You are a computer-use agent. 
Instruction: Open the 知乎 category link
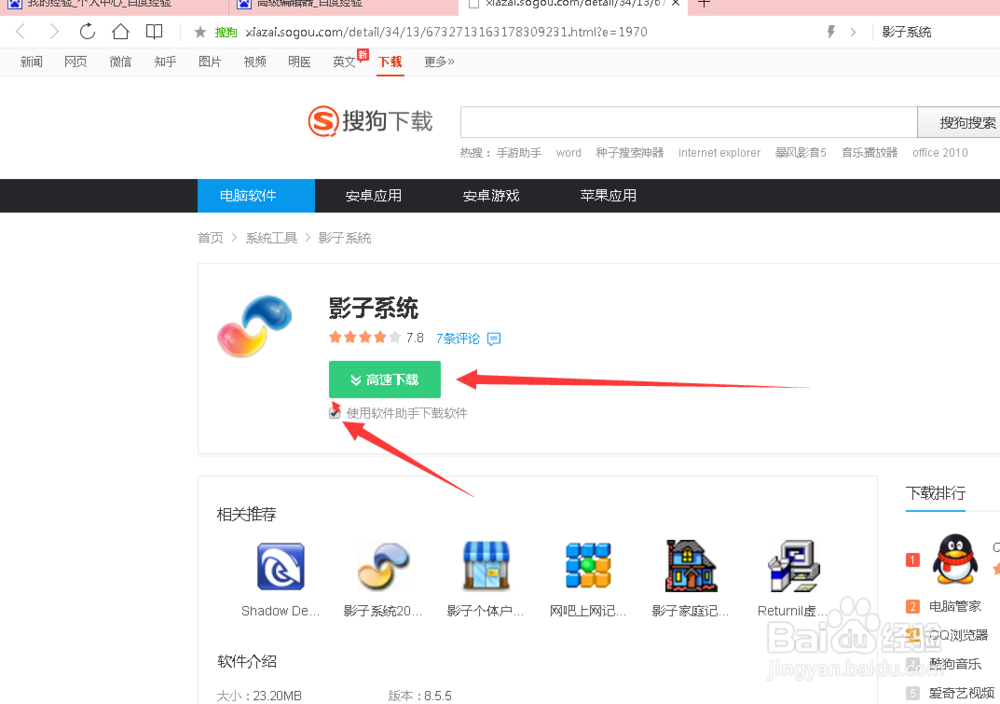(x=165, y=62)
